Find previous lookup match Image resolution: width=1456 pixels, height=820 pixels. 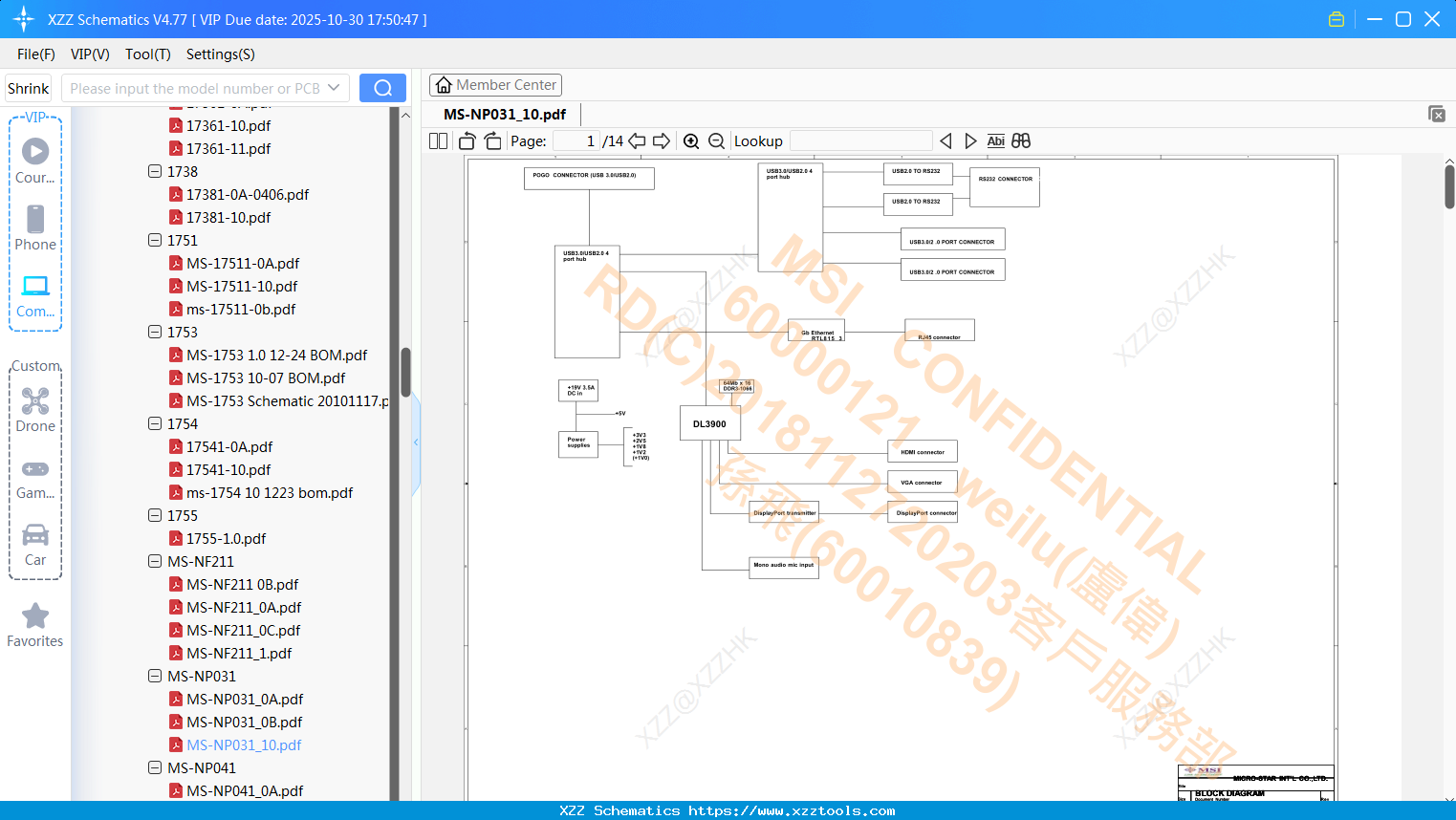945,141
